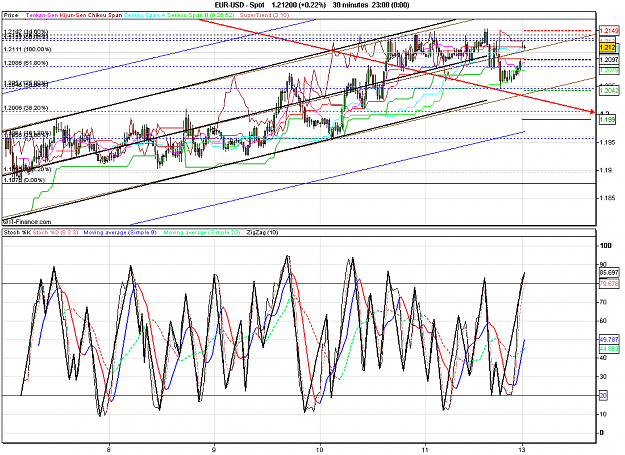Screen dimensions: 625x455
Task: Click the ZigZag (10) legend label
Action: click(x=263, y=232)
